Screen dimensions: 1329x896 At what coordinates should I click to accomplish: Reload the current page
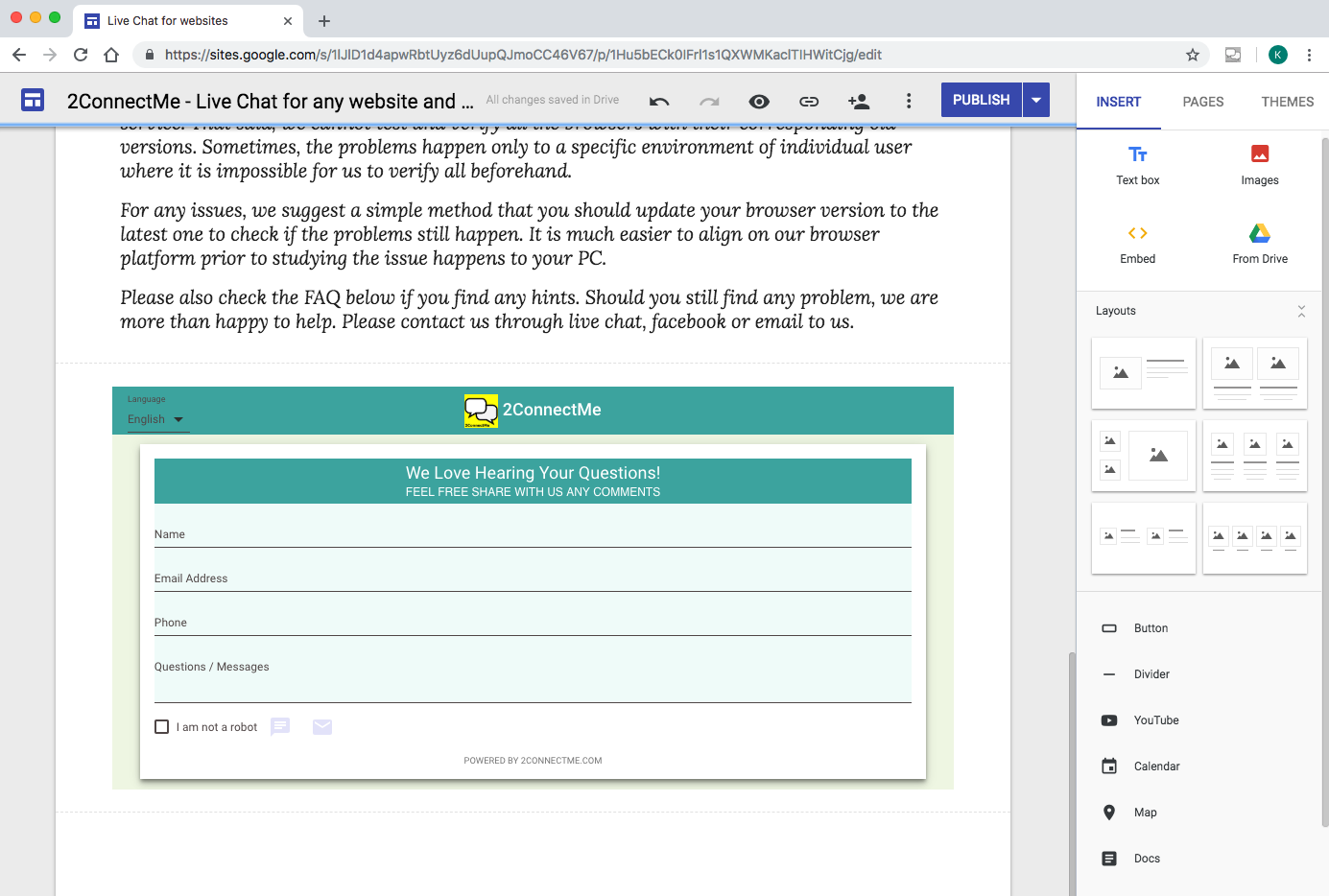[81, 55]
